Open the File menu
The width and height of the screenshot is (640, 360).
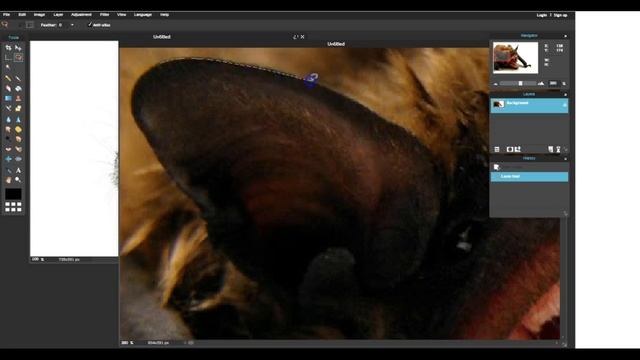click(x=7, y=15)
